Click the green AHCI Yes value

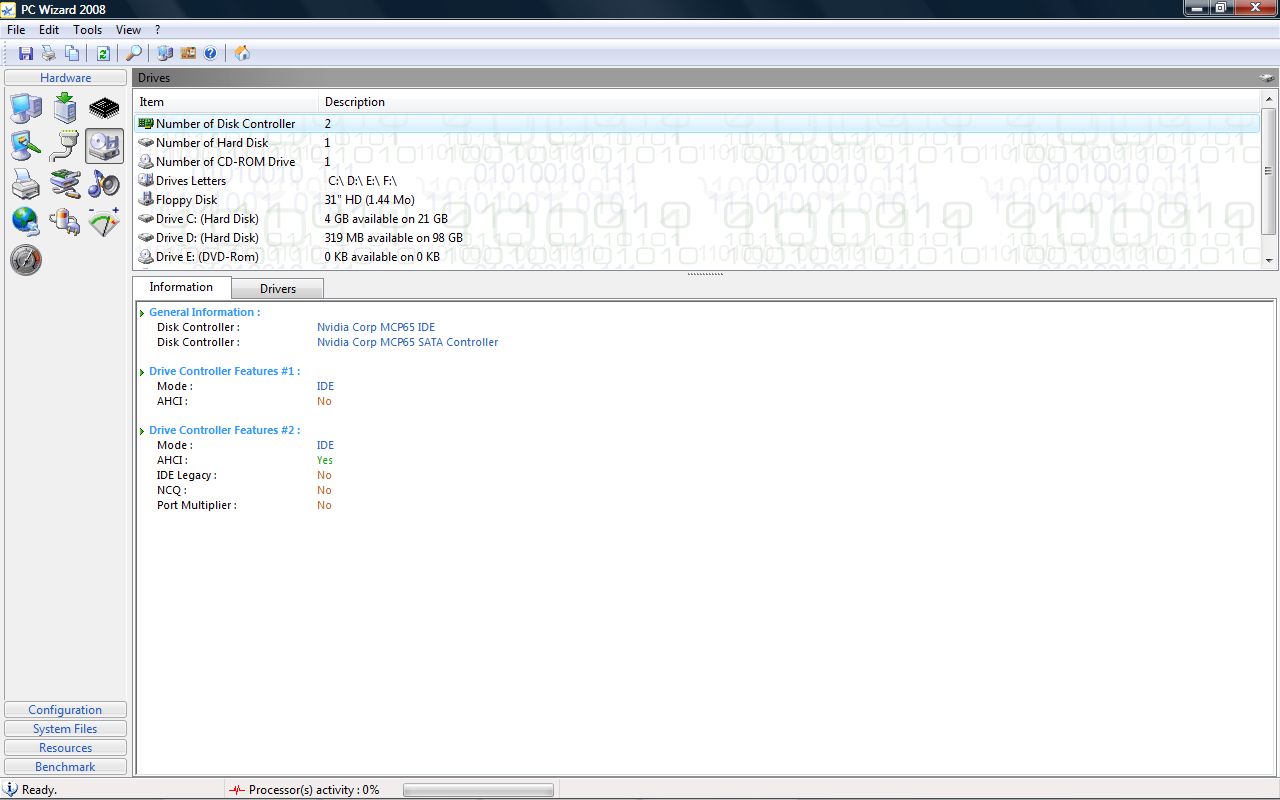(x=325, y=460)
